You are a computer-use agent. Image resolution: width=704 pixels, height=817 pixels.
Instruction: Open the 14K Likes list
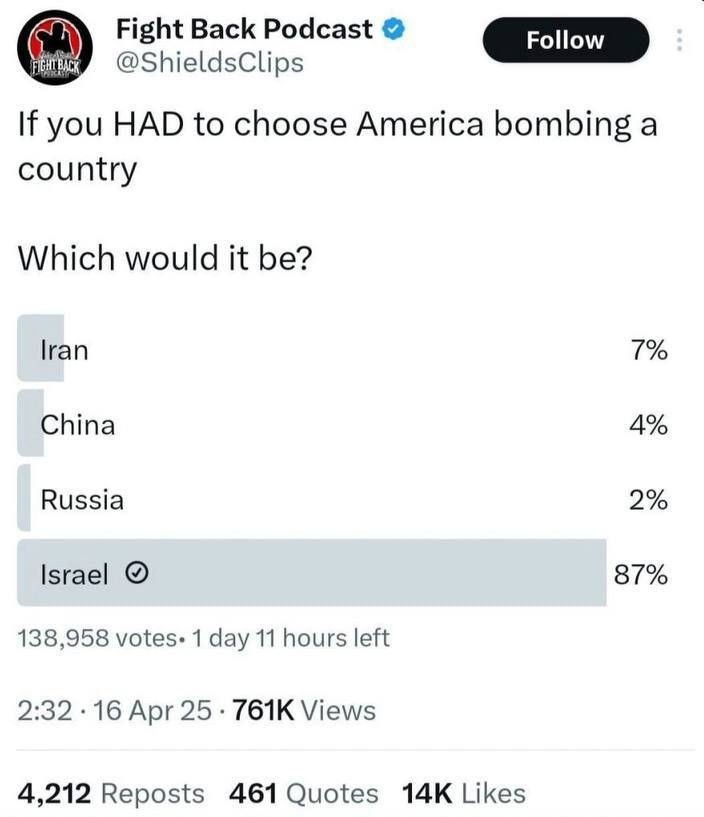tap(464, 794)
